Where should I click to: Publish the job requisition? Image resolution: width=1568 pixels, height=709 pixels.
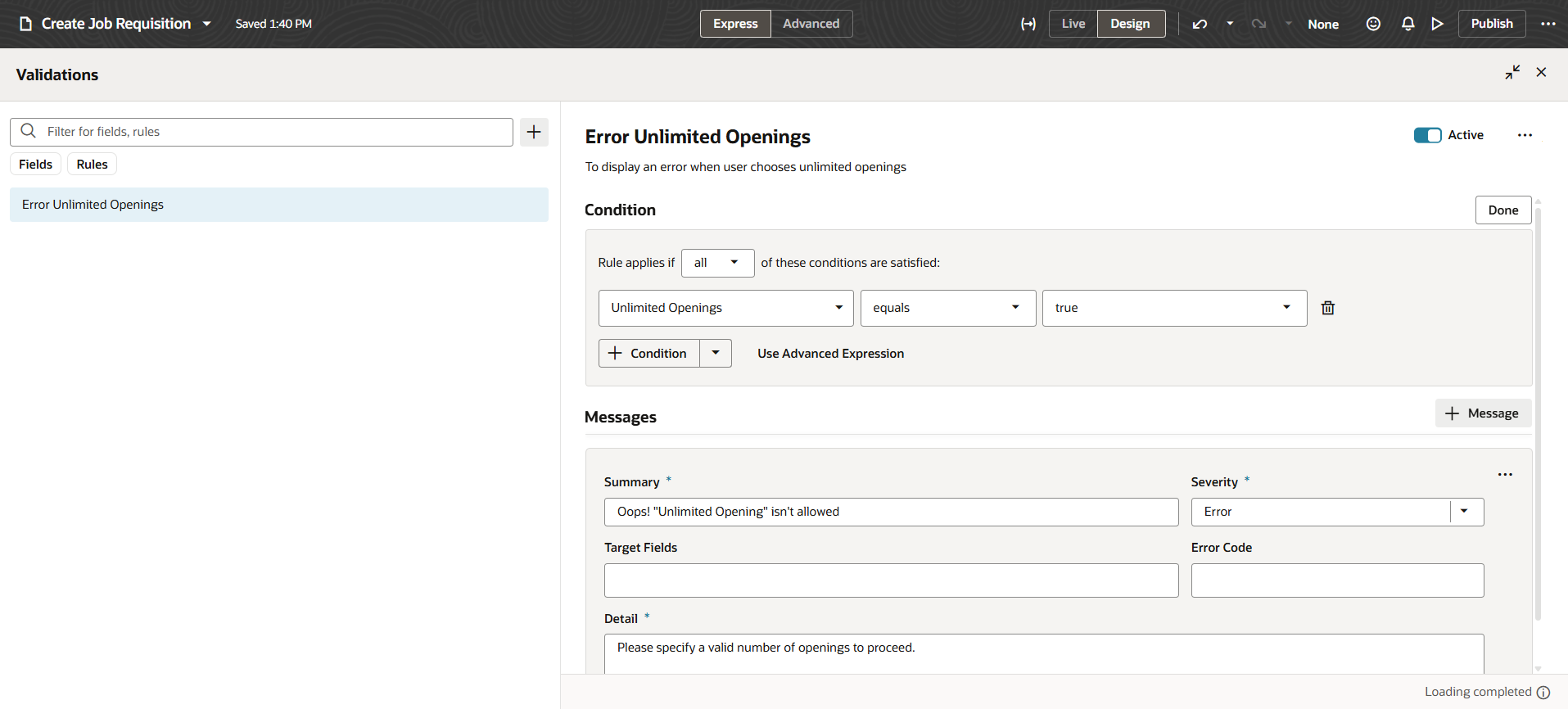click(1491, 24)
